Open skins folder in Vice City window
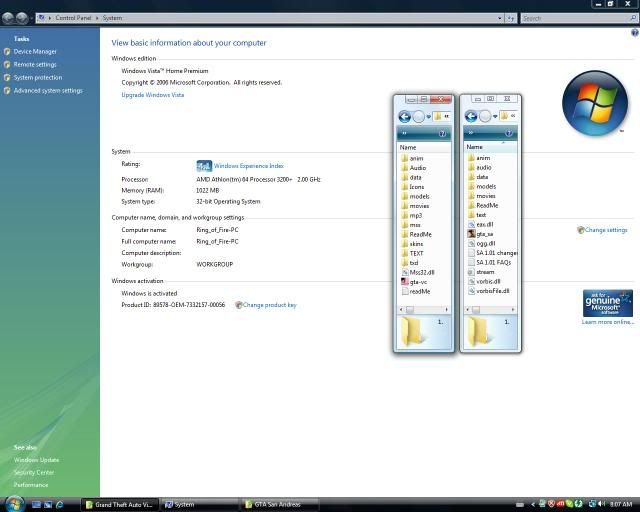 (412, 244)
